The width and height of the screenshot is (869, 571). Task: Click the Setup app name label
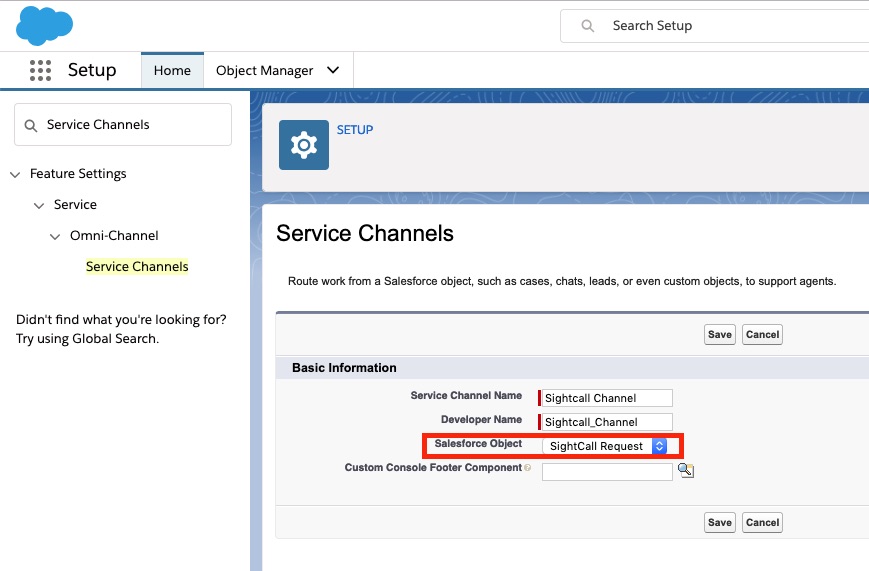(92, 70)
